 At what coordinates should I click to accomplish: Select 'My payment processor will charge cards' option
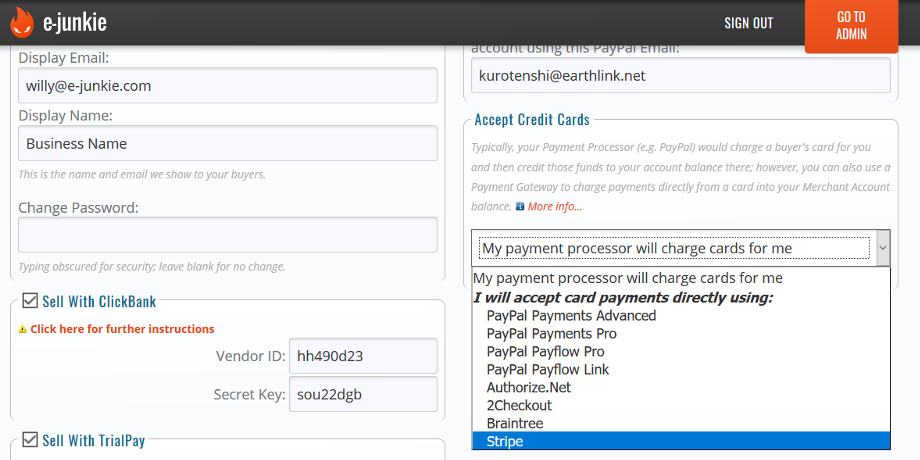coord(628,278)
